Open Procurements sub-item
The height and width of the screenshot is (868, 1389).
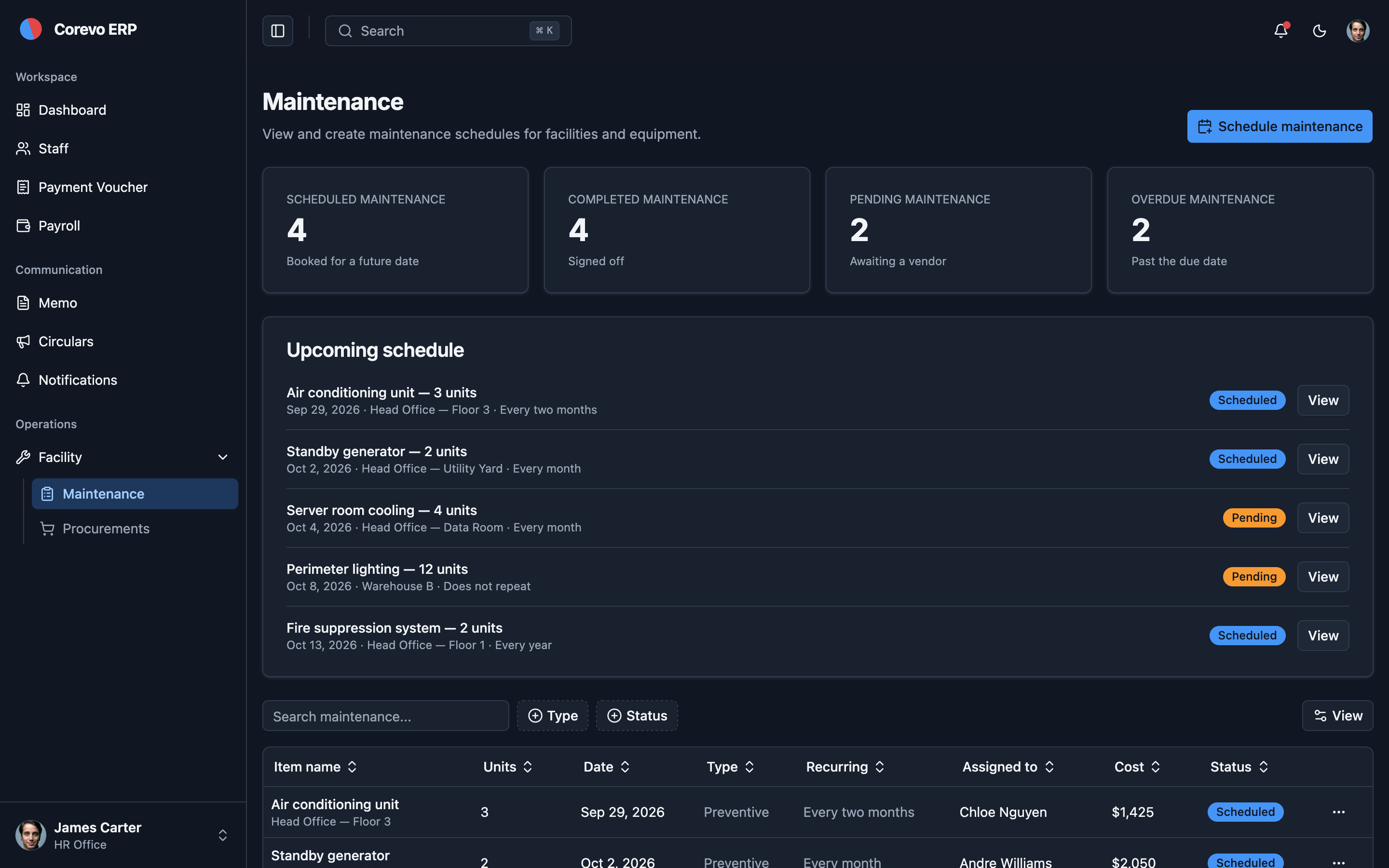(x=135, y=529)
